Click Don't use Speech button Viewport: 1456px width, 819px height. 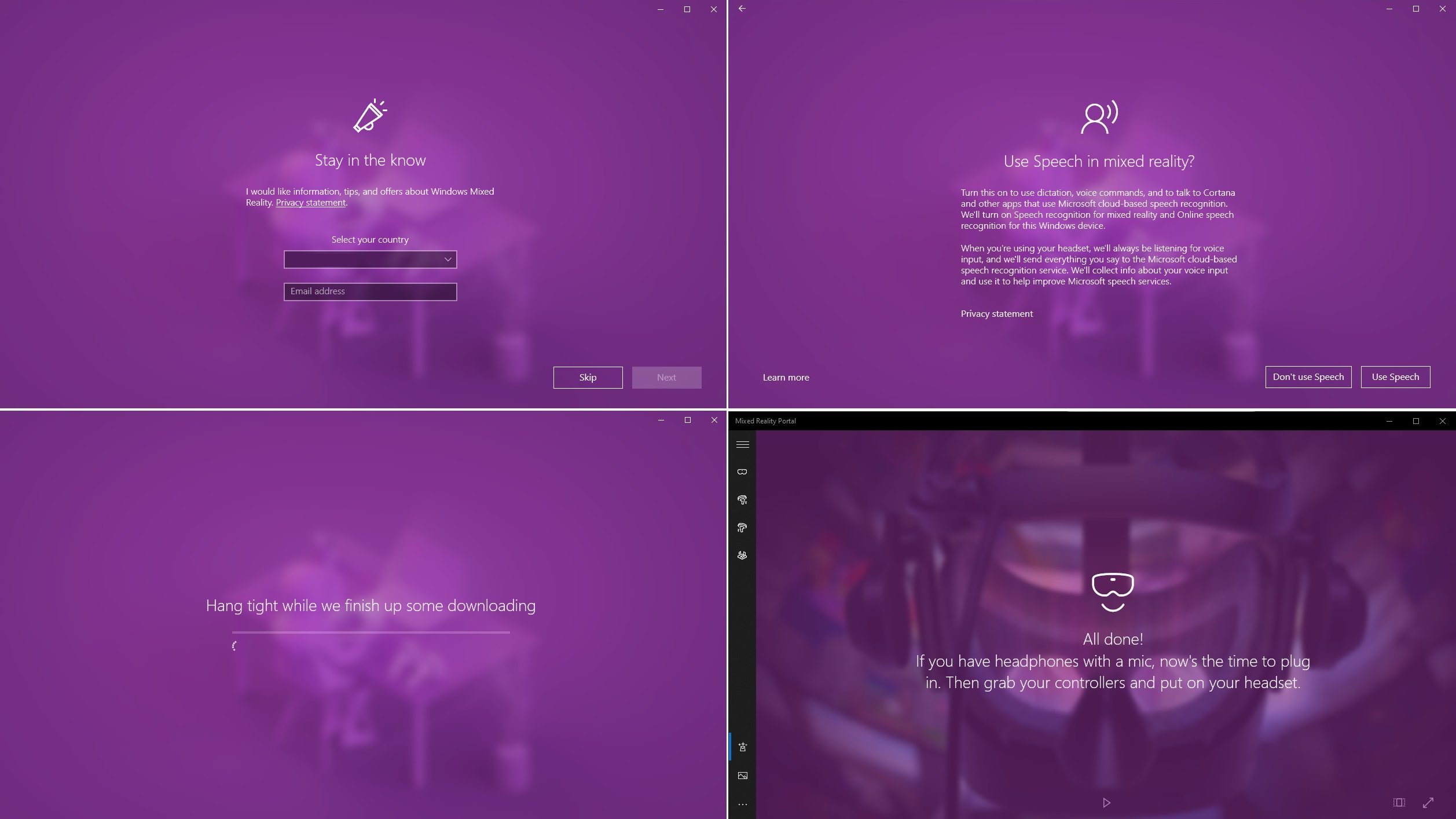1308,377
